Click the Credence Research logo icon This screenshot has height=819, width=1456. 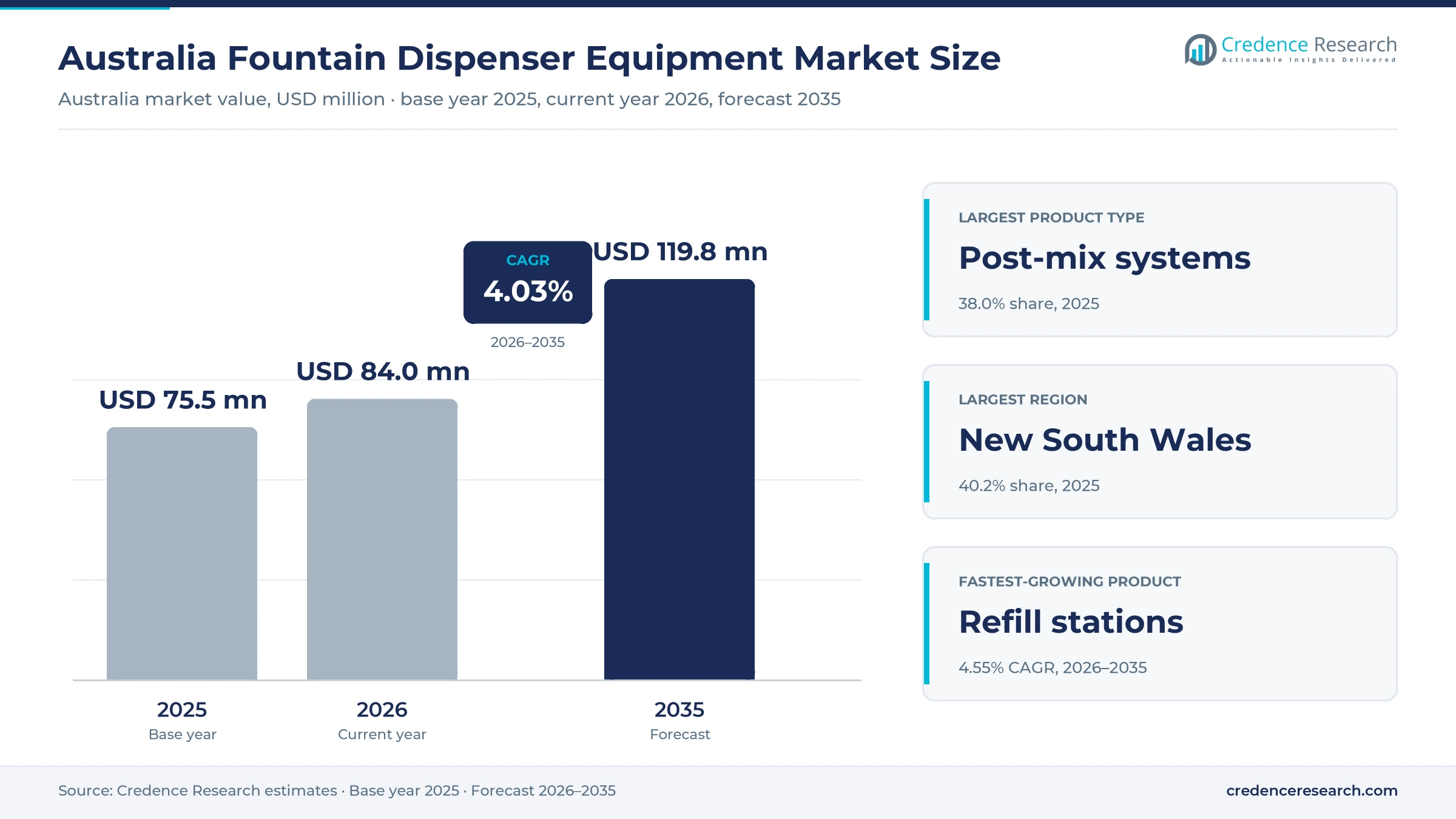(1200, 50)
